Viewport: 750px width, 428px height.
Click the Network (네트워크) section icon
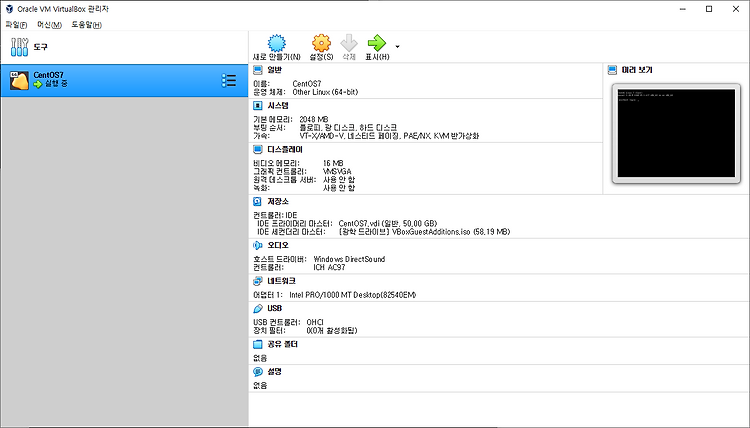point(258,281)
